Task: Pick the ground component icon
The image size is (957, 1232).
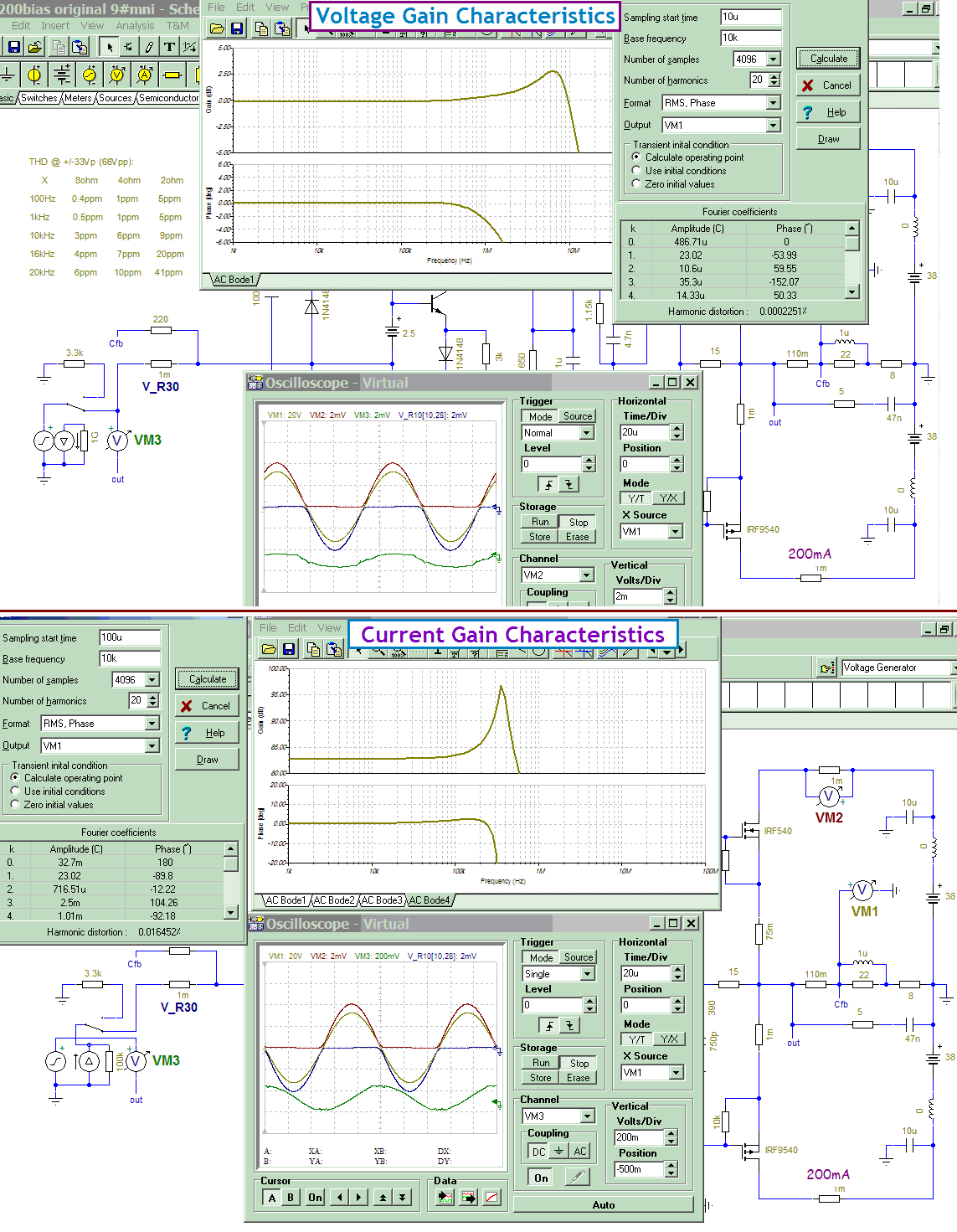Action: coord(8,75)
